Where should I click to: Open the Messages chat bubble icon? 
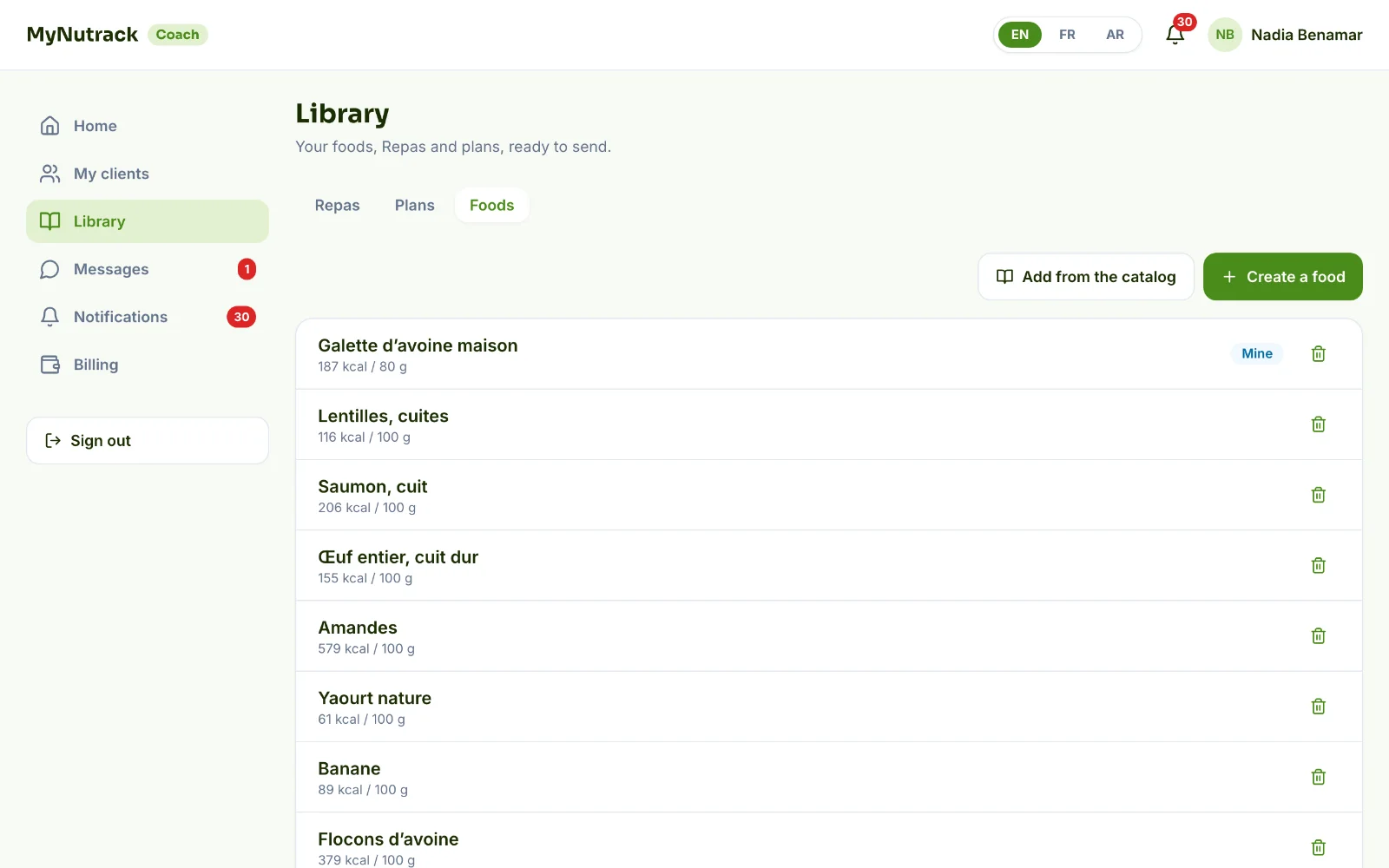pos(50,269)
